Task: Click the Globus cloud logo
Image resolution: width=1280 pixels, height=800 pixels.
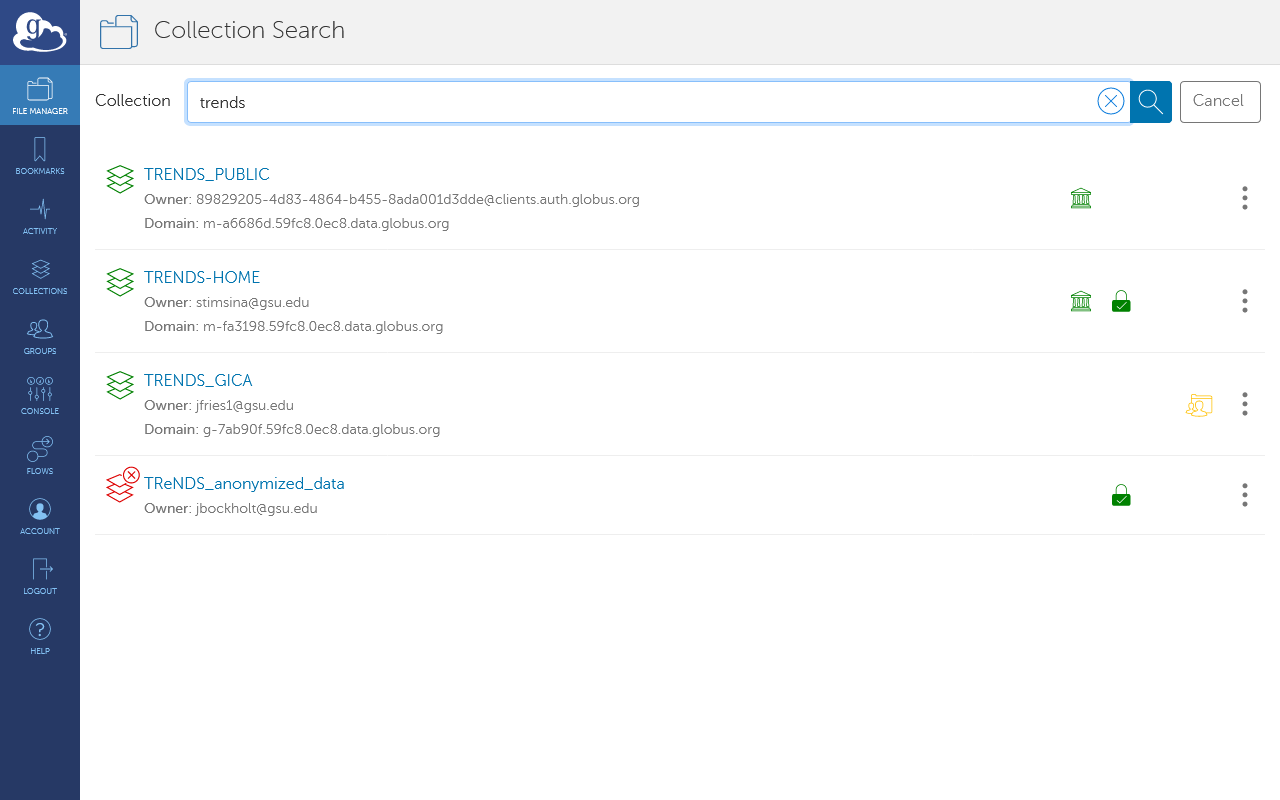Action: (40, 32)
